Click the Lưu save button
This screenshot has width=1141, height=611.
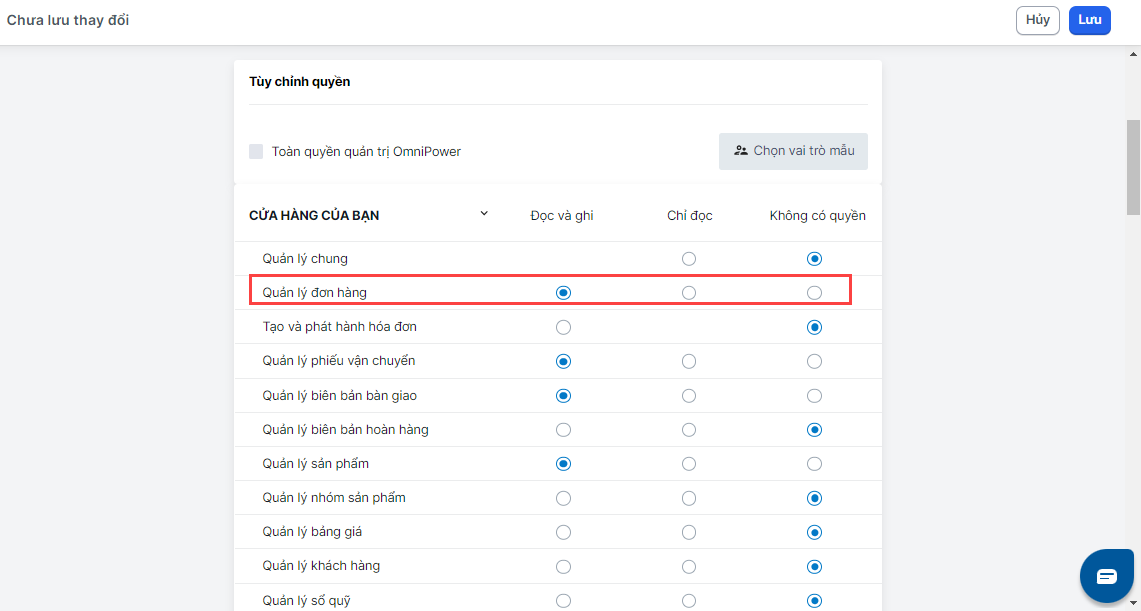click(1089, 21)
